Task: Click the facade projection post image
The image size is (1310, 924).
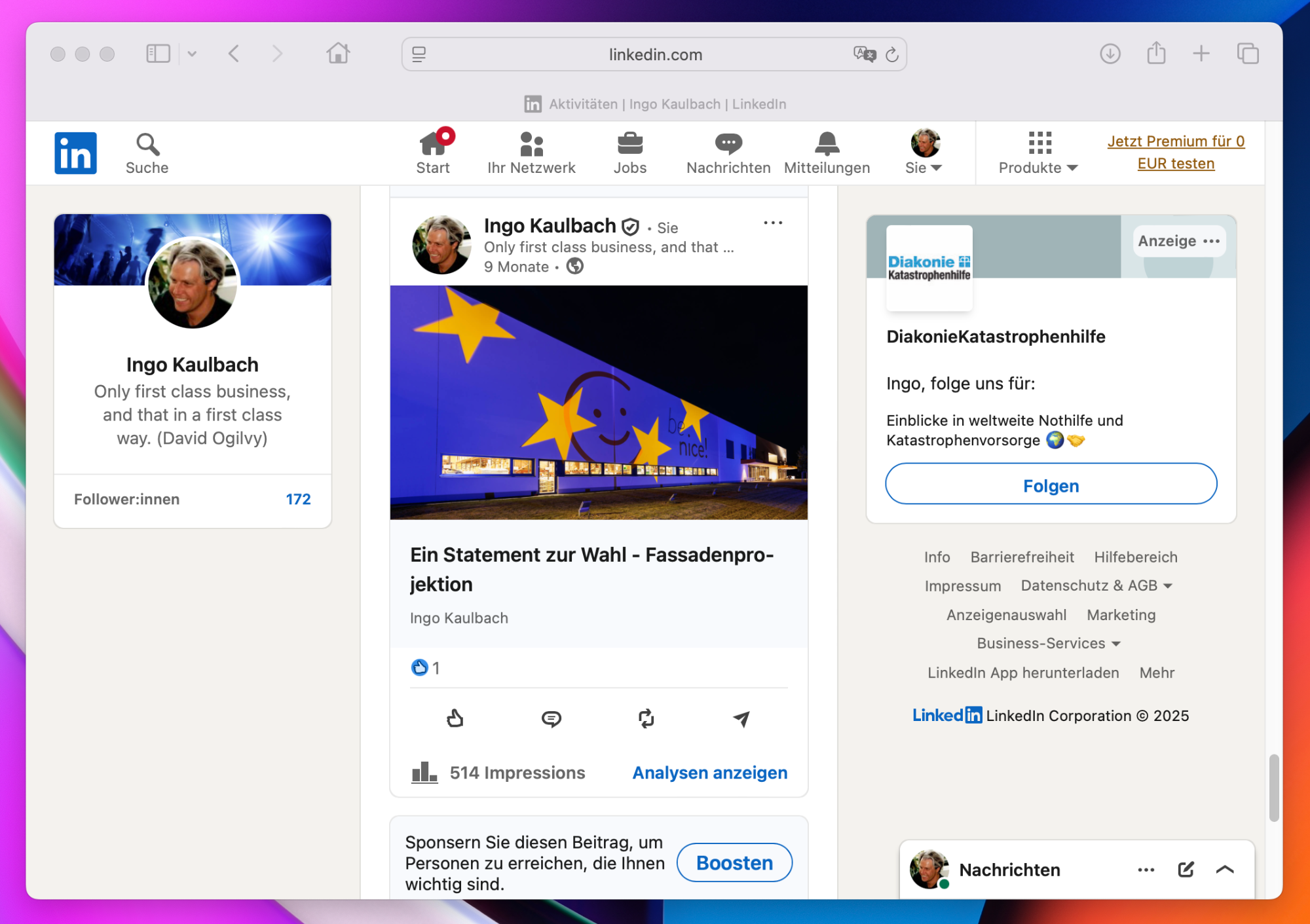Action: [x=599, y=402]
